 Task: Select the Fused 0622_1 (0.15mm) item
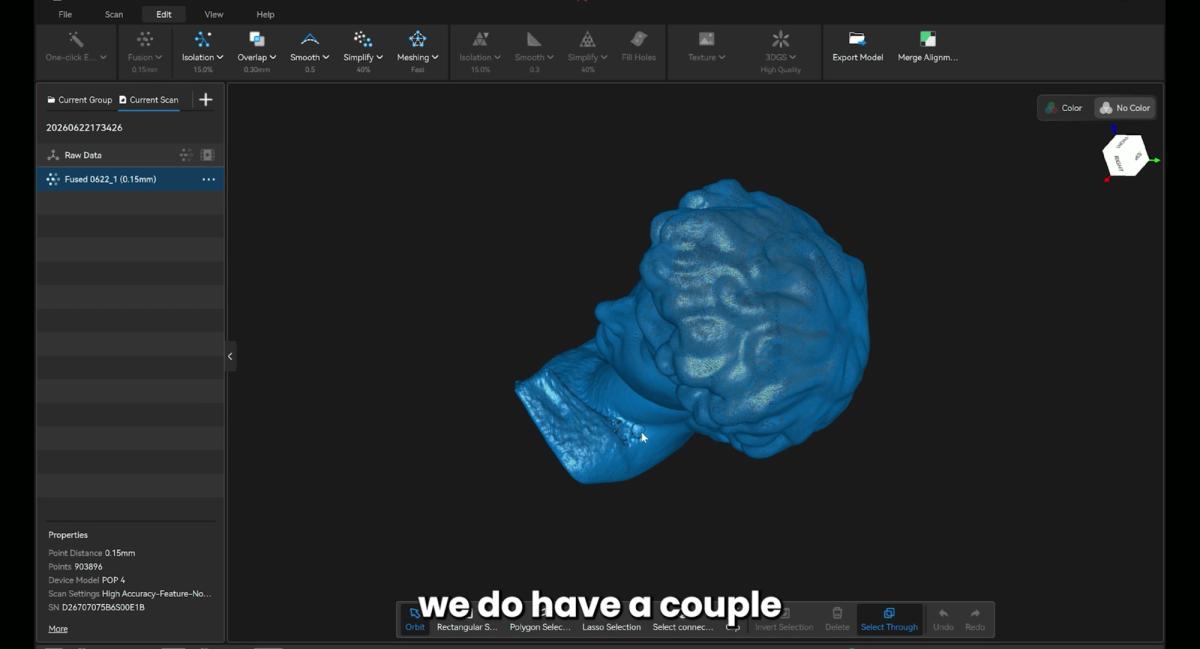pyautogui.click(x=130, y=179)
